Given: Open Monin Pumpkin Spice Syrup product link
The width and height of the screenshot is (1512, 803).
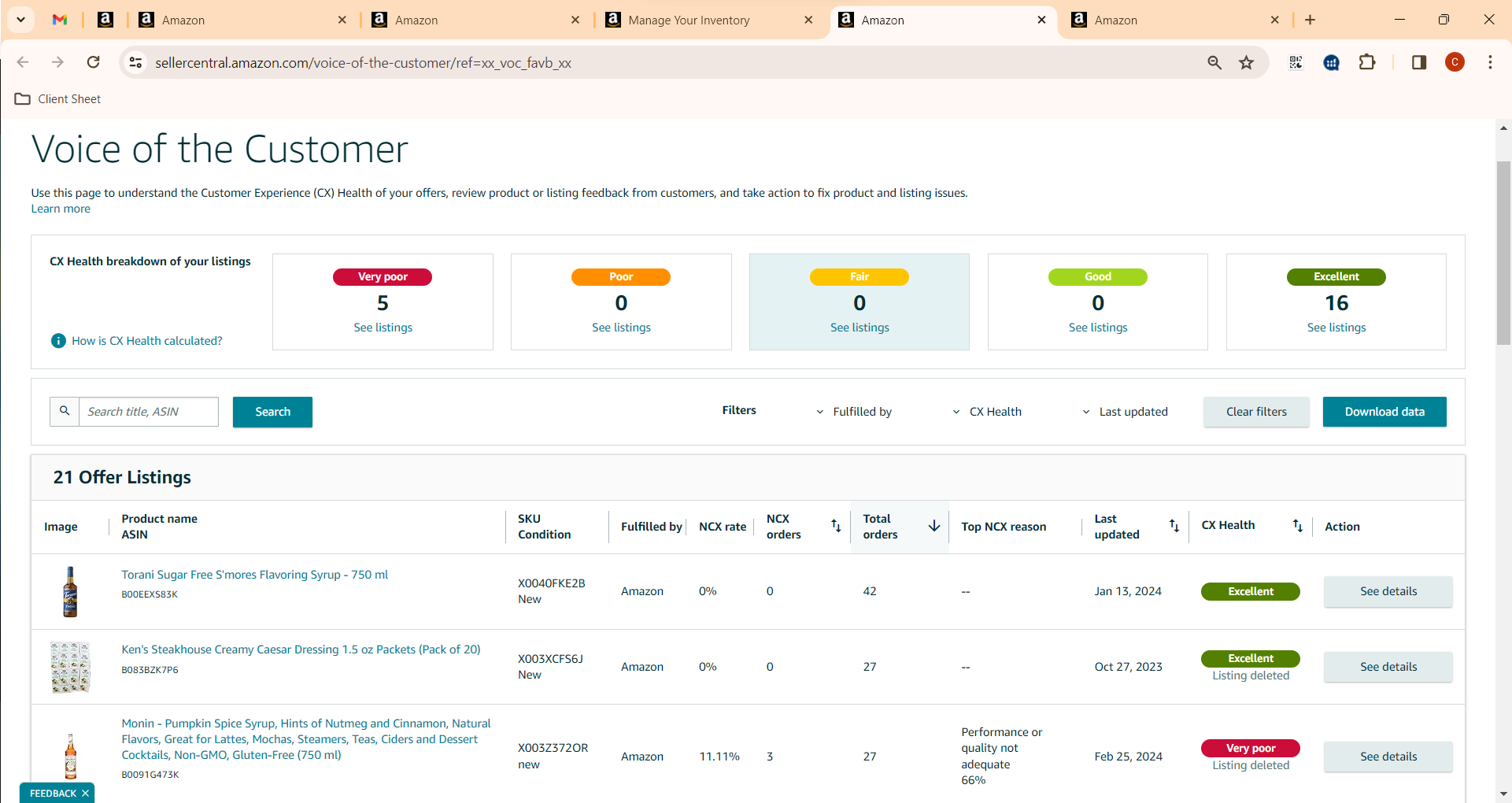Looking at the screenshot, I should click(306, 739).
